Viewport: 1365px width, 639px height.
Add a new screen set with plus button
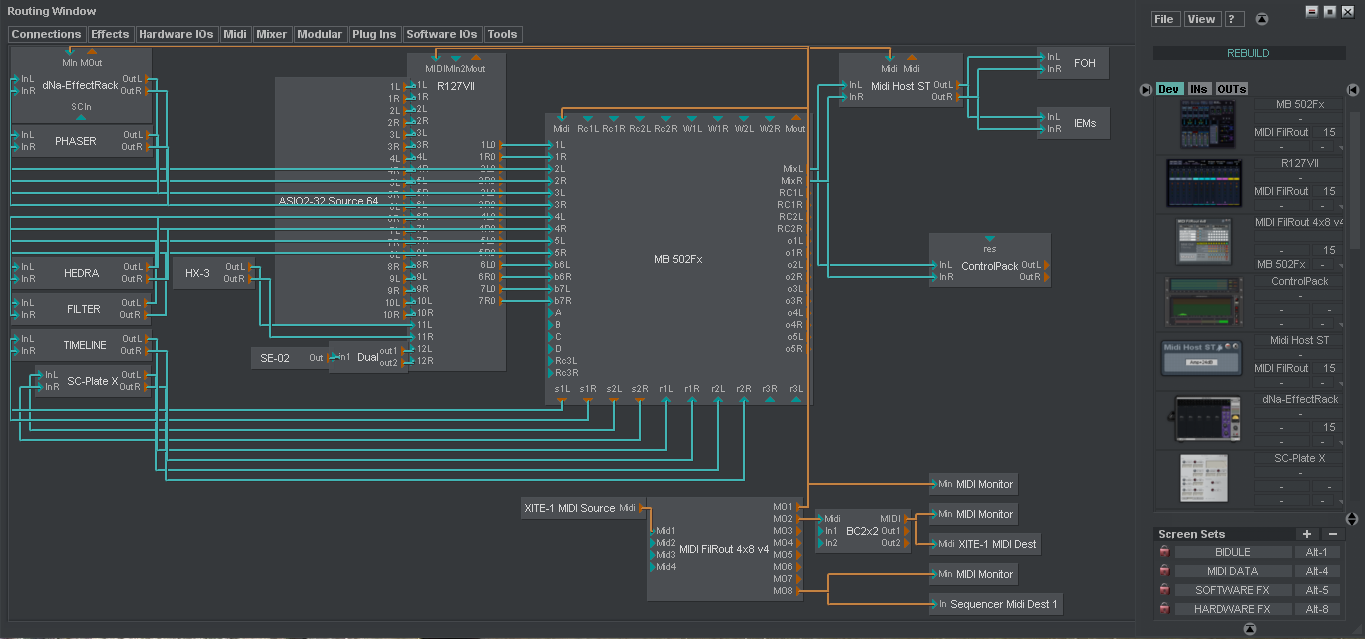[x=1306, y=534]
